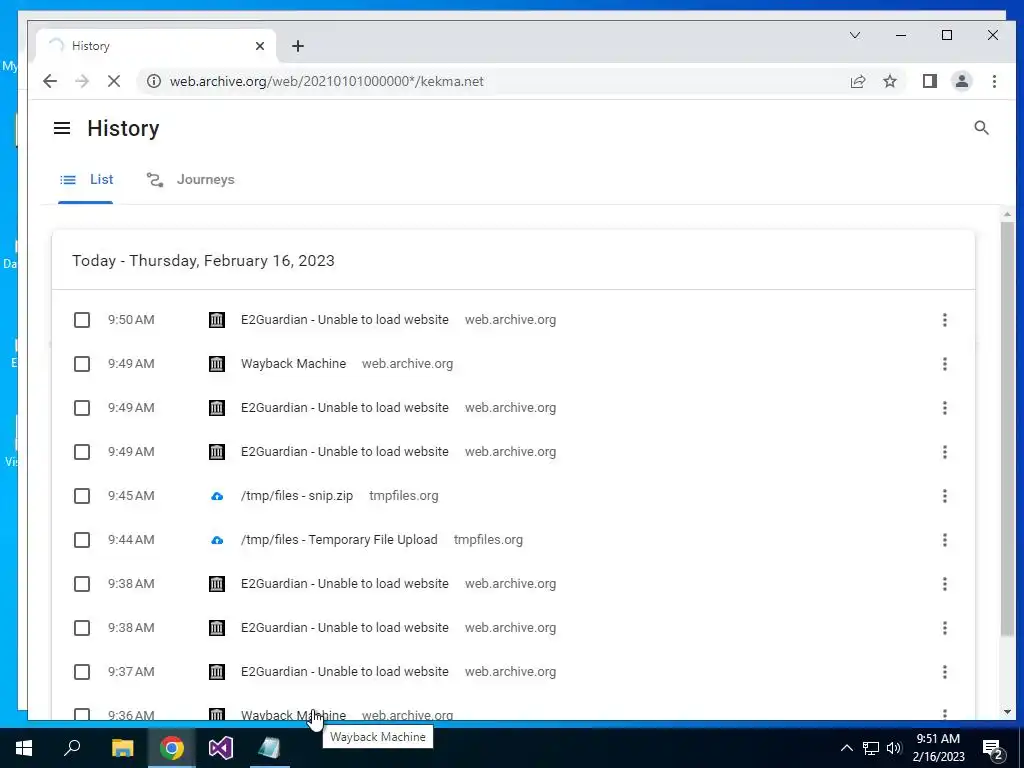Switch to the List tab

[86, 180]
